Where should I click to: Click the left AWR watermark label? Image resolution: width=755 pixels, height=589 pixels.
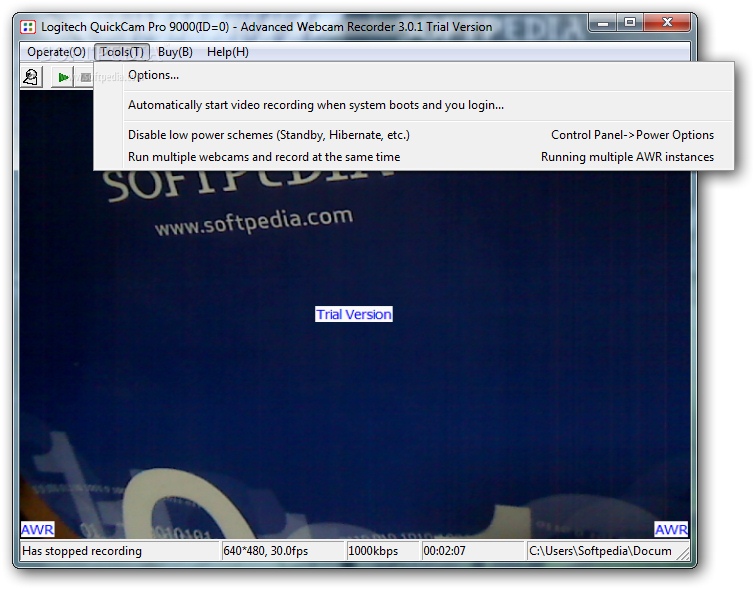[37, 530]
